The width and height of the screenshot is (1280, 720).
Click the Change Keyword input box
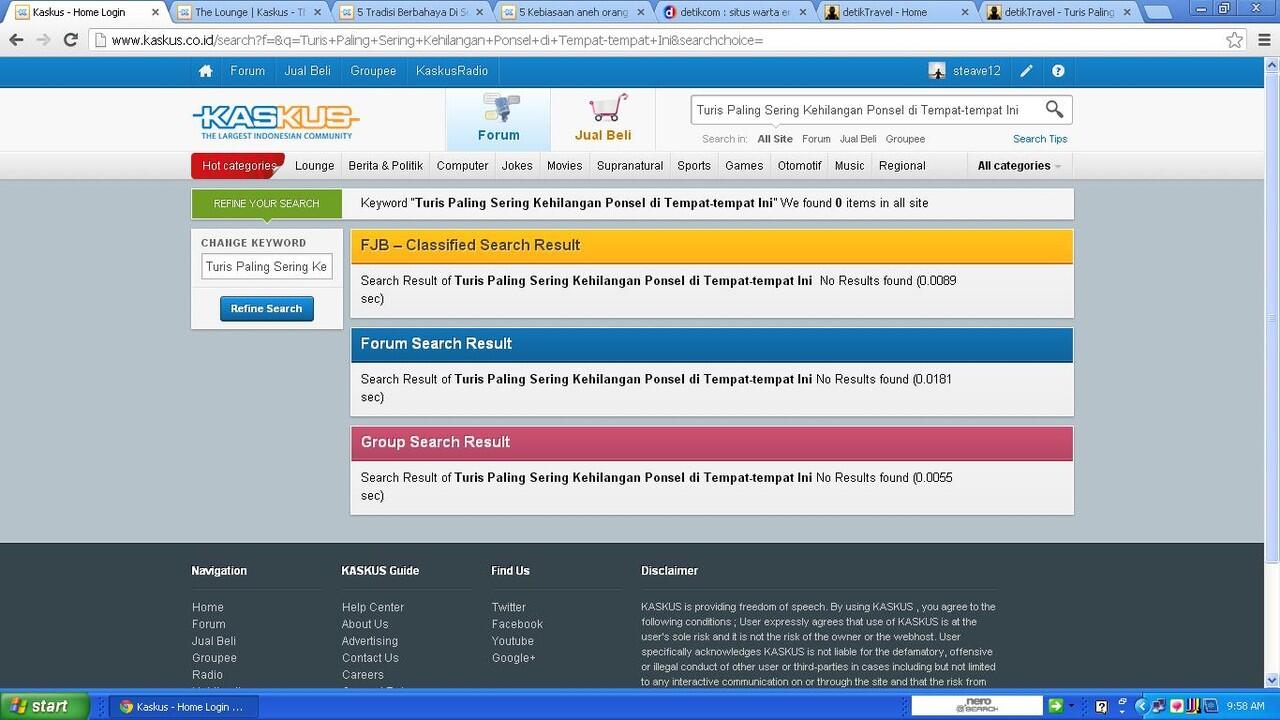267,267
